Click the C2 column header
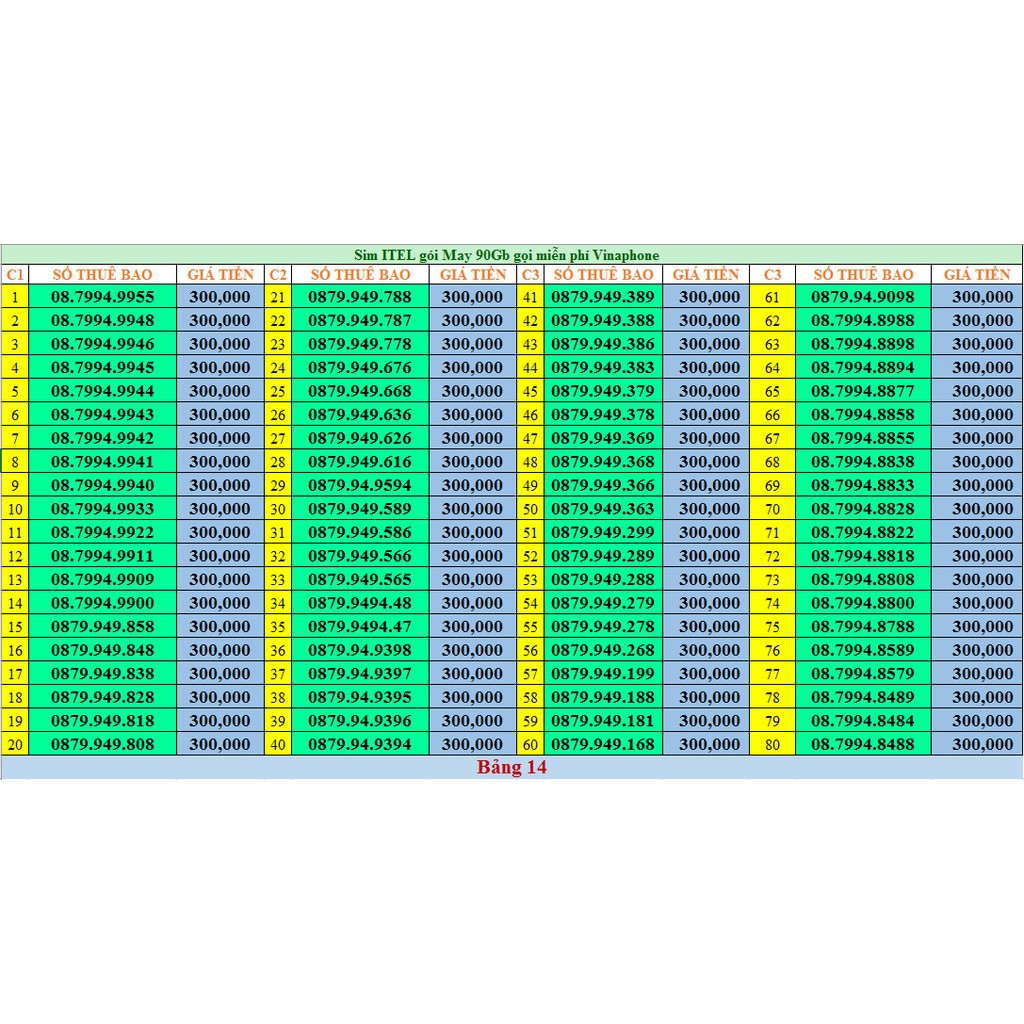The height and width of the screenshot is (1024, 1024). 278,274
